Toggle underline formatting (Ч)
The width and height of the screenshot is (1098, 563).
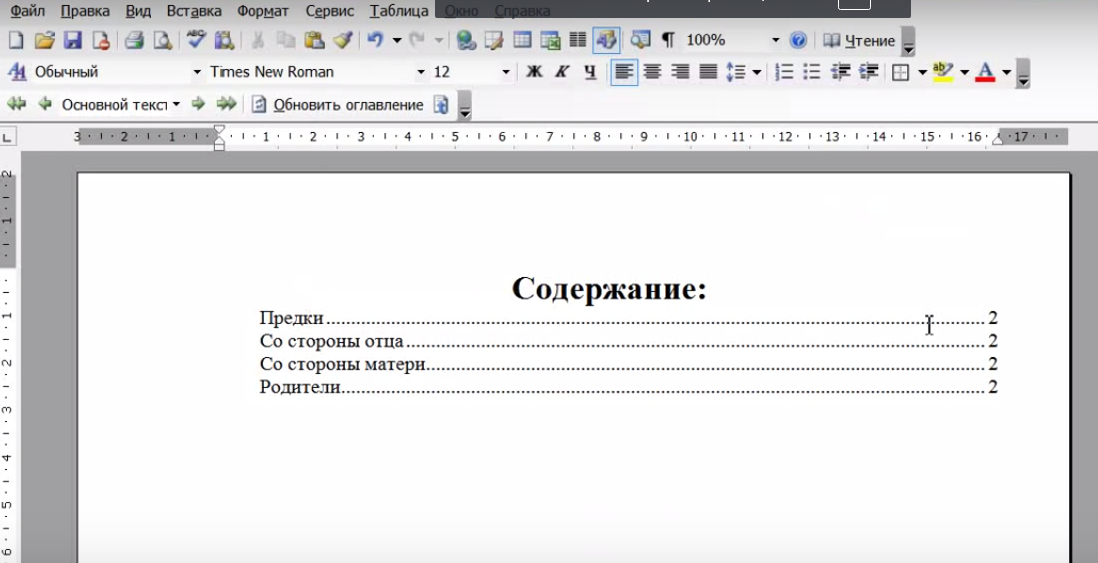coord(590,72)
